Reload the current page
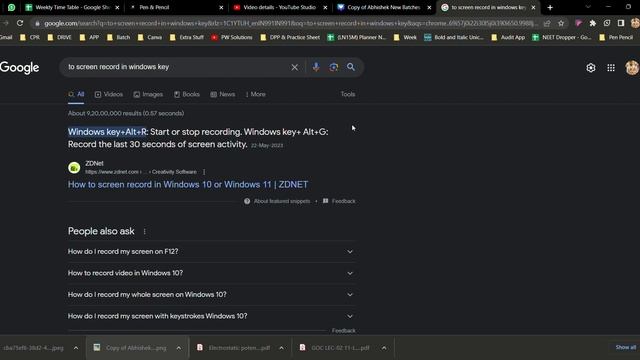This screenshot has height=360, width=640. point(20,23)
